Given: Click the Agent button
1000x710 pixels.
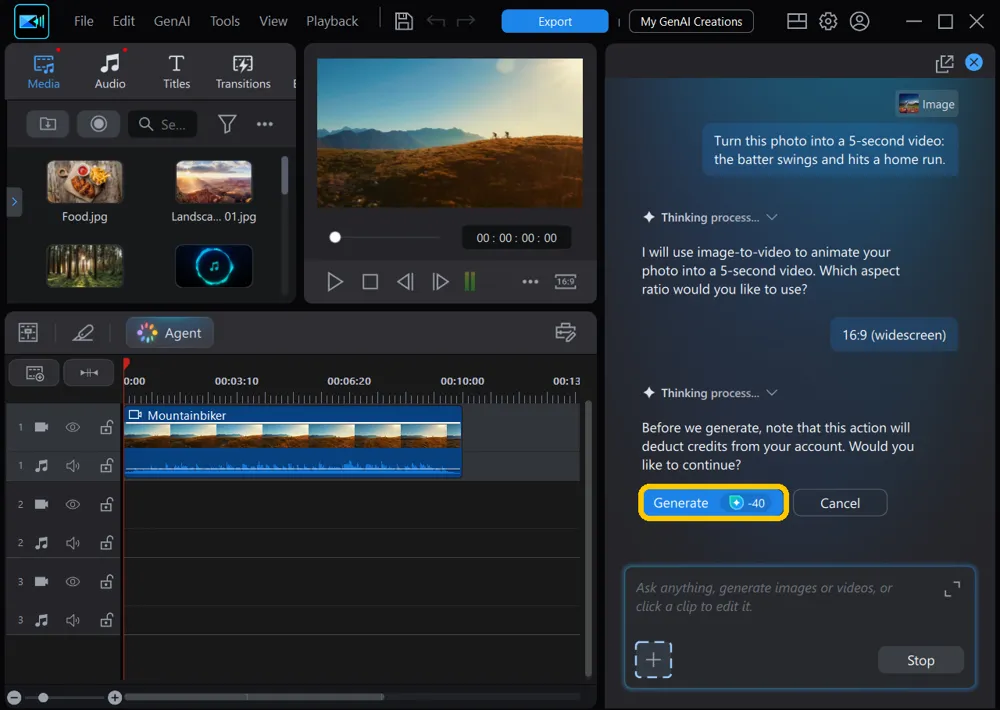Looking at the screenshot, I should pyautogui.click(x=170, y=333).
